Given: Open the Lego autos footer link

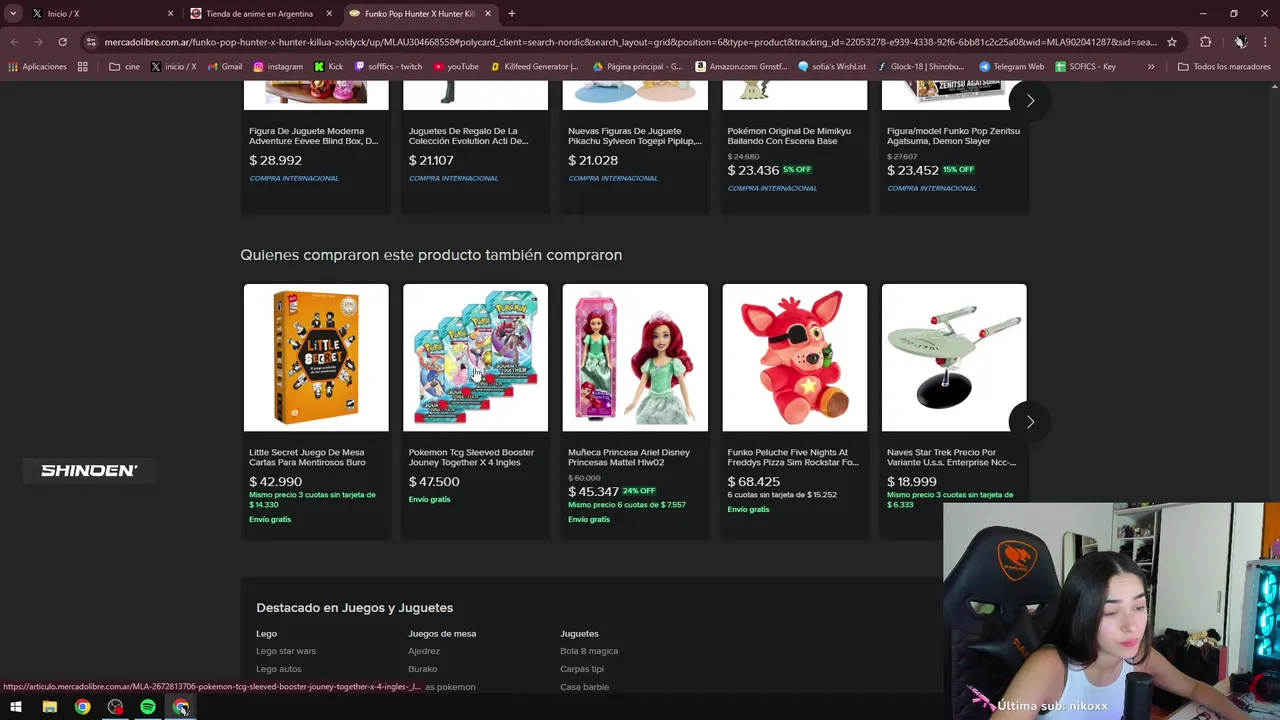Looking at the screenshot, I should 279,669.
